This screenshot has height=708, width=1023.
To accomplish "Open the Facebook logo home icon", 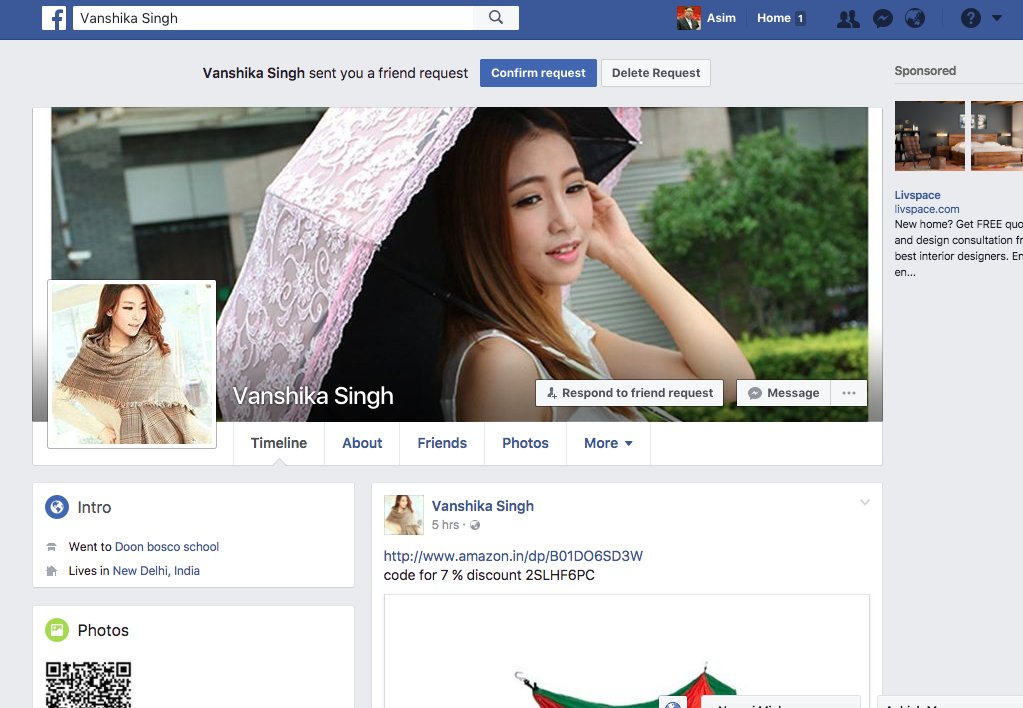I will coord(54,18).
